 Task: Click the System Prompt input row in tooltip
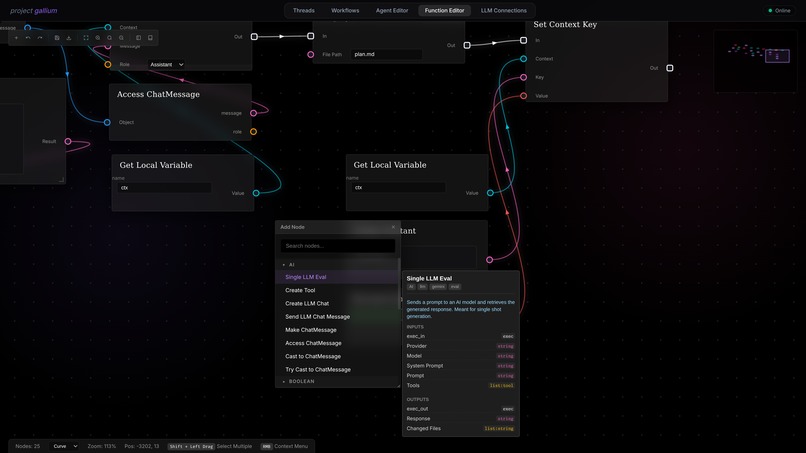(460, 366)
